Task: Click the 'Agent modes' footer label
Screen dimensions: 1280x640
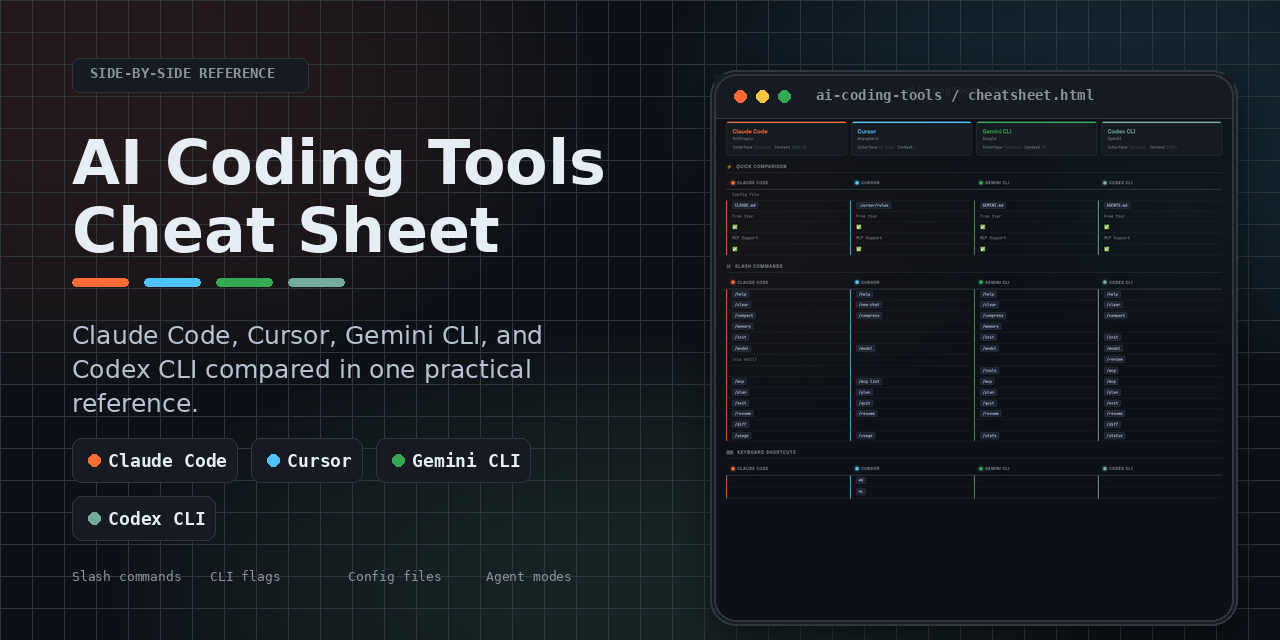Action: (x=529, y=577)
